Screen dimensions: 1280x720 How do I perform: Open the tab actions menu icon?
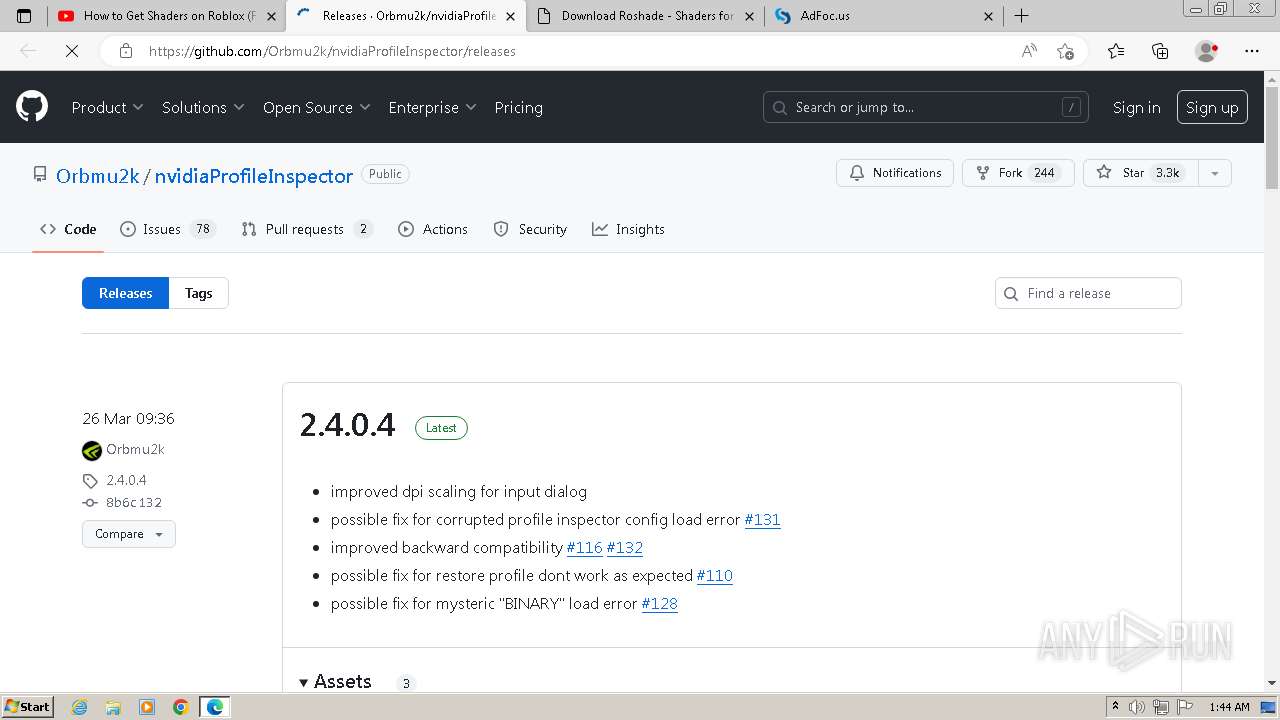[x=24, y=16]
